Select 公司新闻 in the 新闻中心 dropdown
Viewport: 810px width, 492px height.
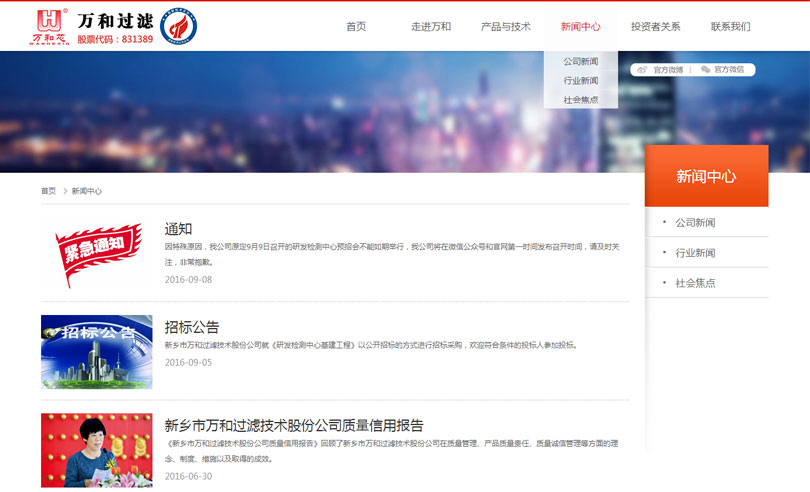[x=580, y=62]
